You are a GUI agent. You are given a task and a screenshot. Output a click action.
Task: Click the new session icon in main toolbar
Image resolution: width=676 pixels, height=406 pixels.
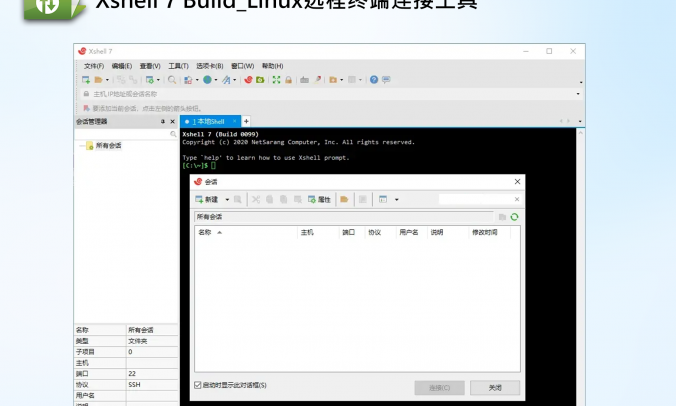86,80
